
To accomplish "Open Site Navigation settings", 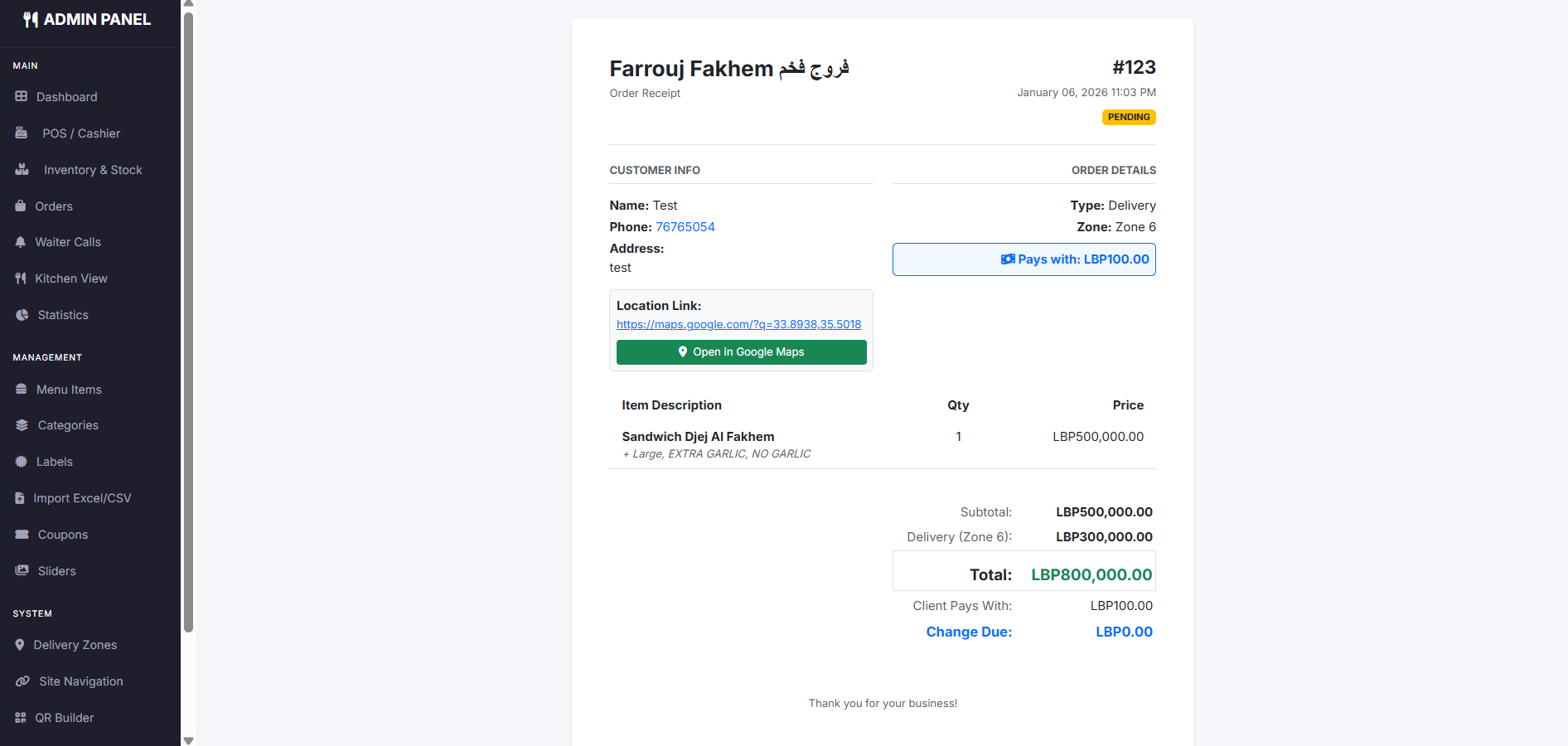I will point(80,681).
